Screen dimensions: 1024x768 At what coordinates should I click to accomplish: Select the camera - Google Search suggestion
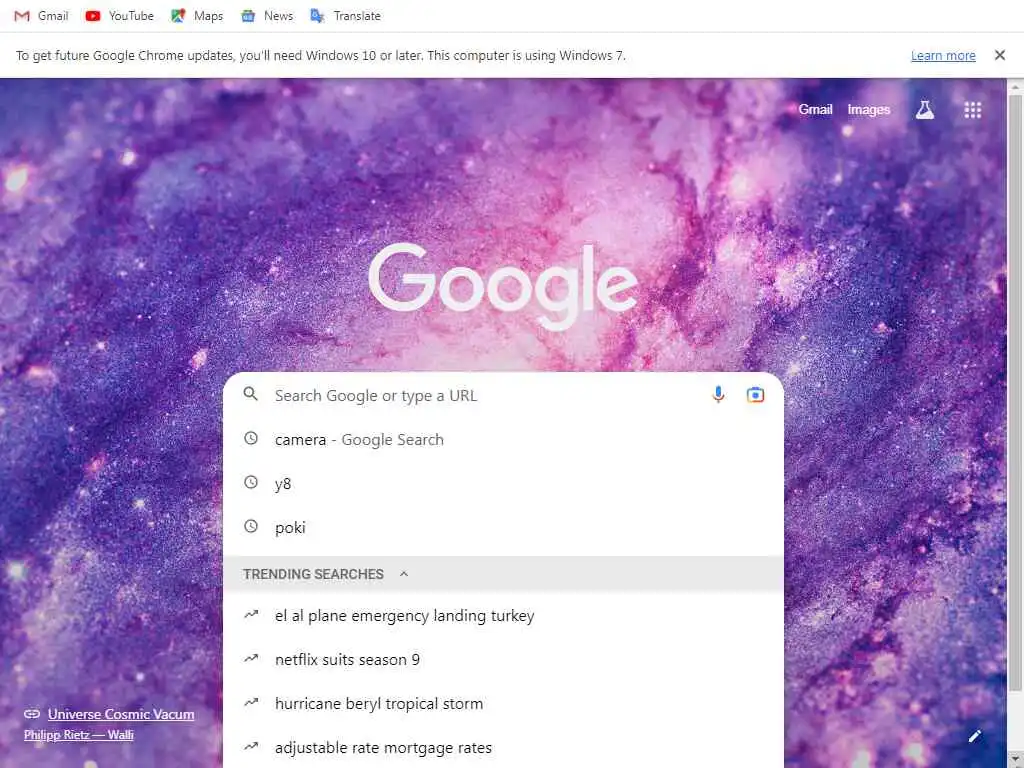[x=503, y=440]
